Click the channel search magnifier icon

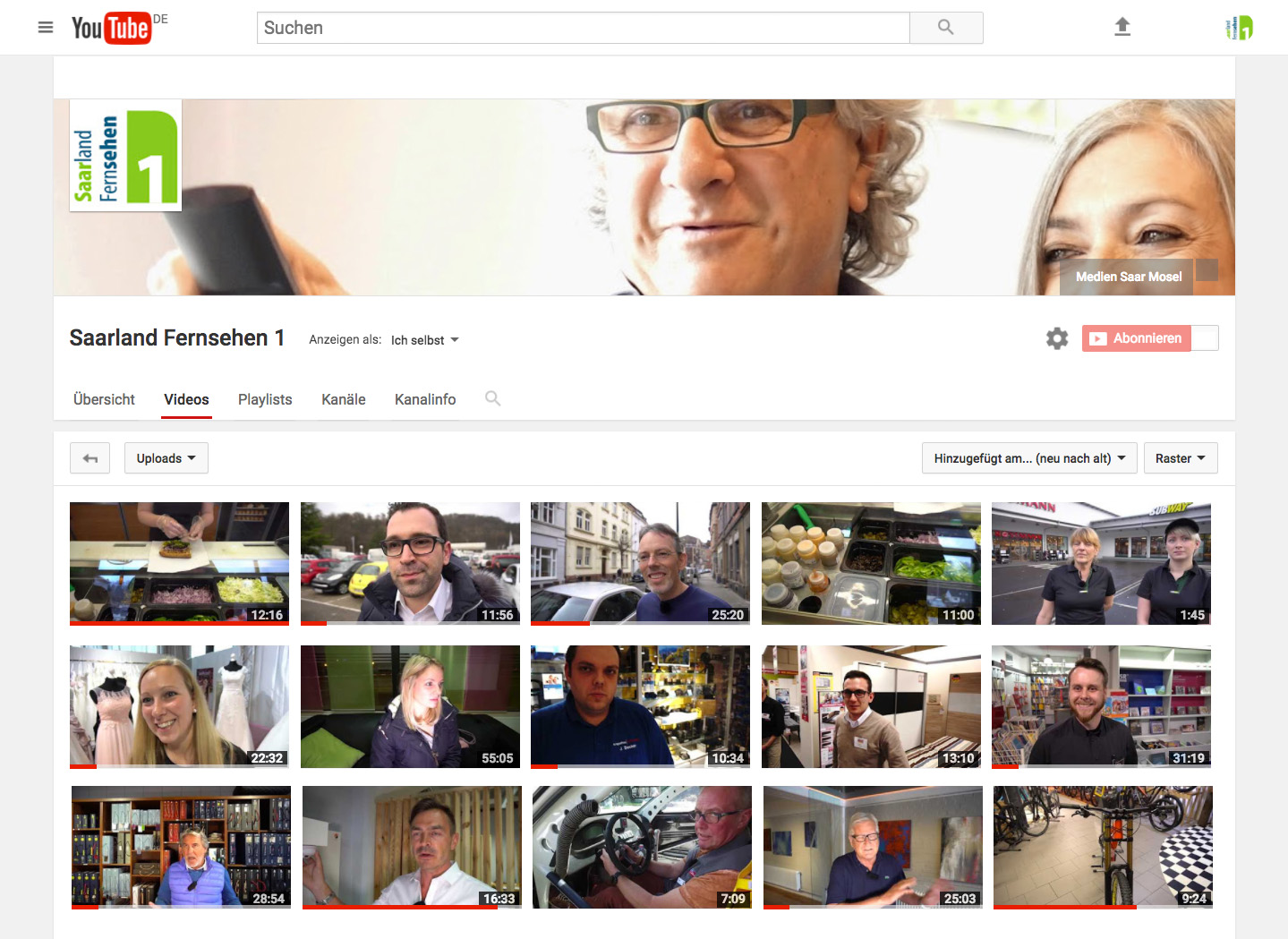[492, 398]
